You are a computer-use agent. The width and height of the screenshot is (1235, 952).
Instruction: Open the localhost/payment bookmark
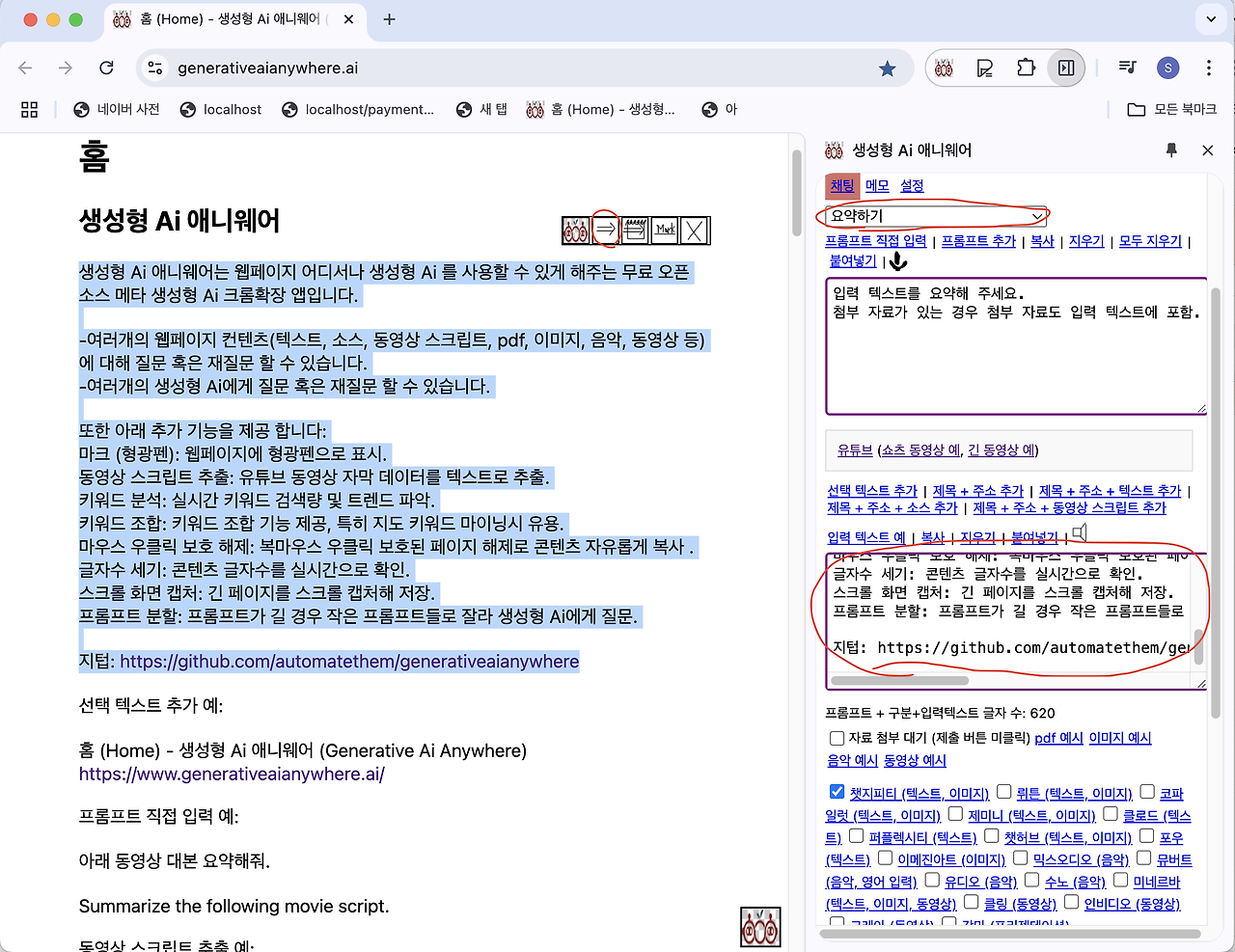click(x=358, y=110)
